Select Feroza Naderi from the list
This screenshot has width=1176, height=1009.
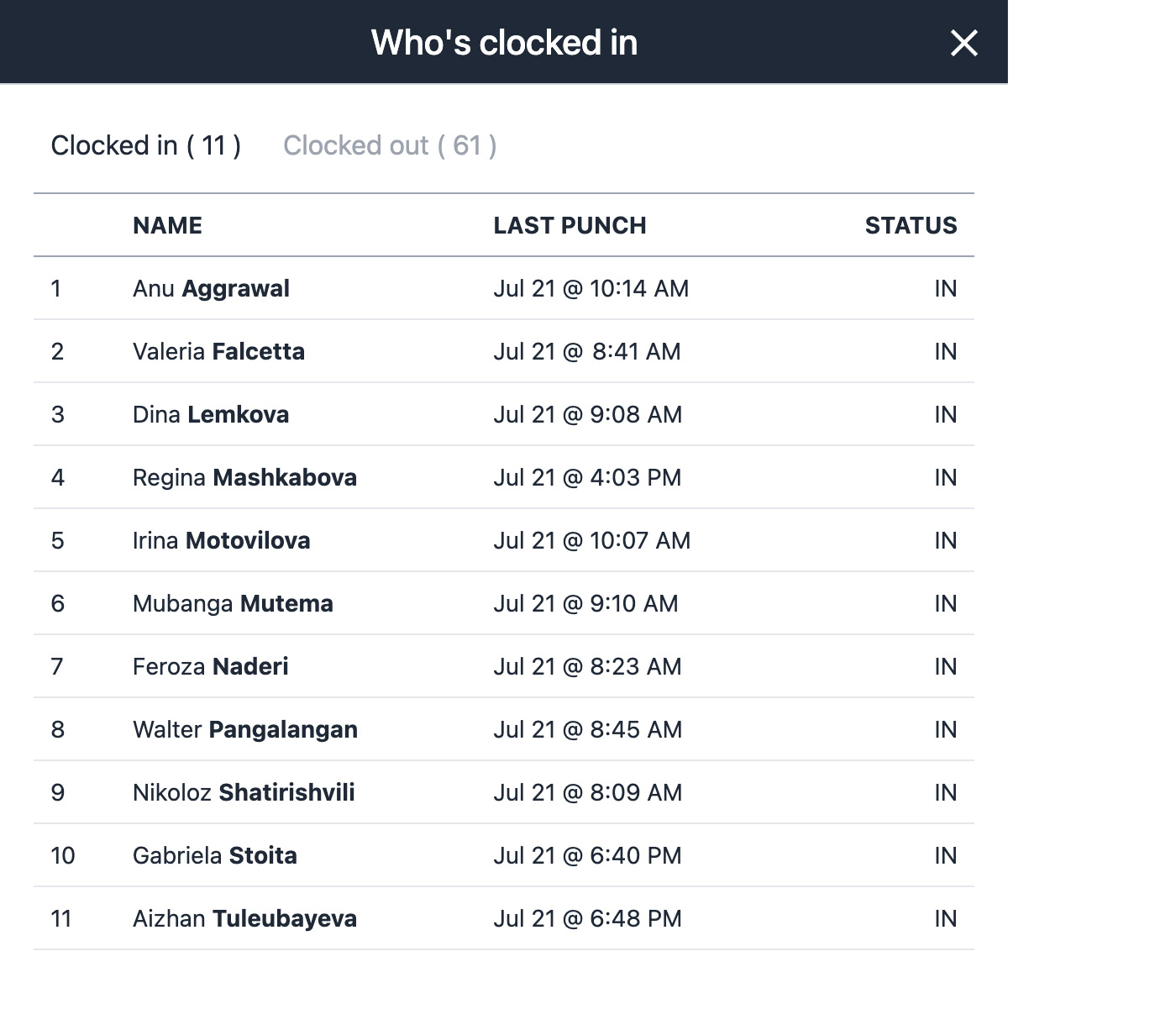pyautogui.click(x=504, y=666)
